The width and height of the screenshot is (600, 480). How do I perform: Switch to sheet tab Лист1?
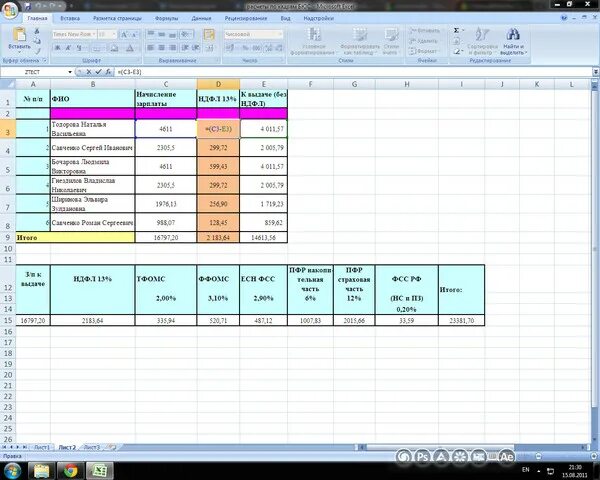coord(42,447)
